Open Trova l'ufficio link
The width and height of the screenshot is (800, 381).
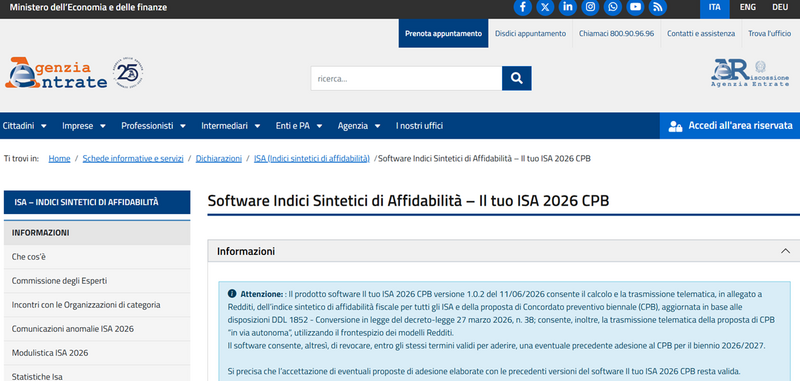click(769, 34)
